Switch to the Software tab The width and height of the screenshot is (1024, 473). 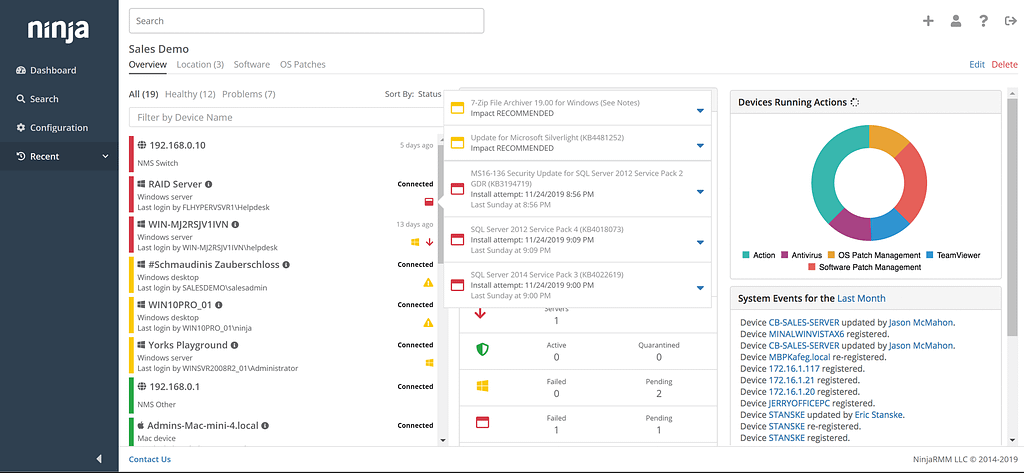coord(251,65)
